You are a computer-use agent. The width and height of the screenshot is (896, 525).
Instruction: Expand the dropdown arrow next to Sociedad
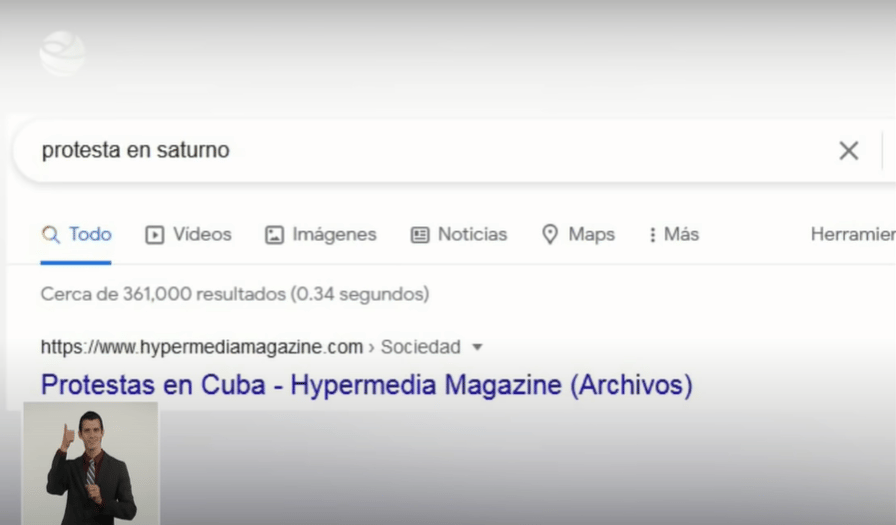pos(477,347)
